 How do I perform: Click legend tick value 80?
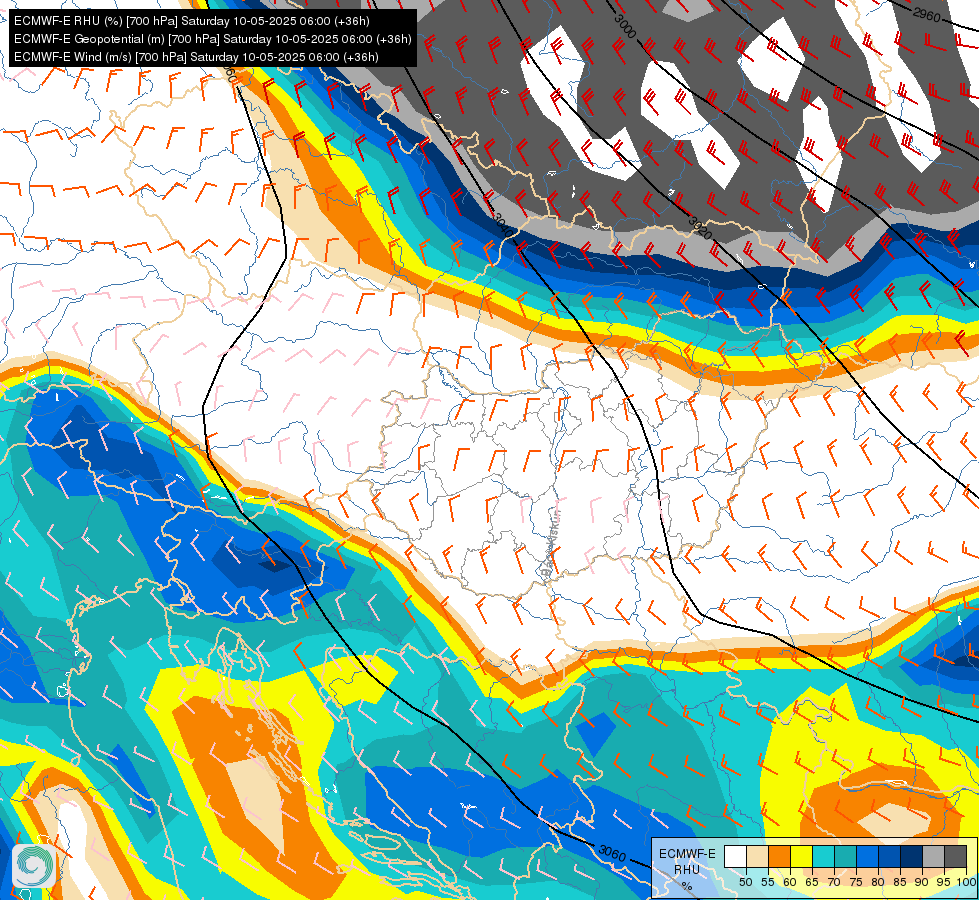pos(878,882)
